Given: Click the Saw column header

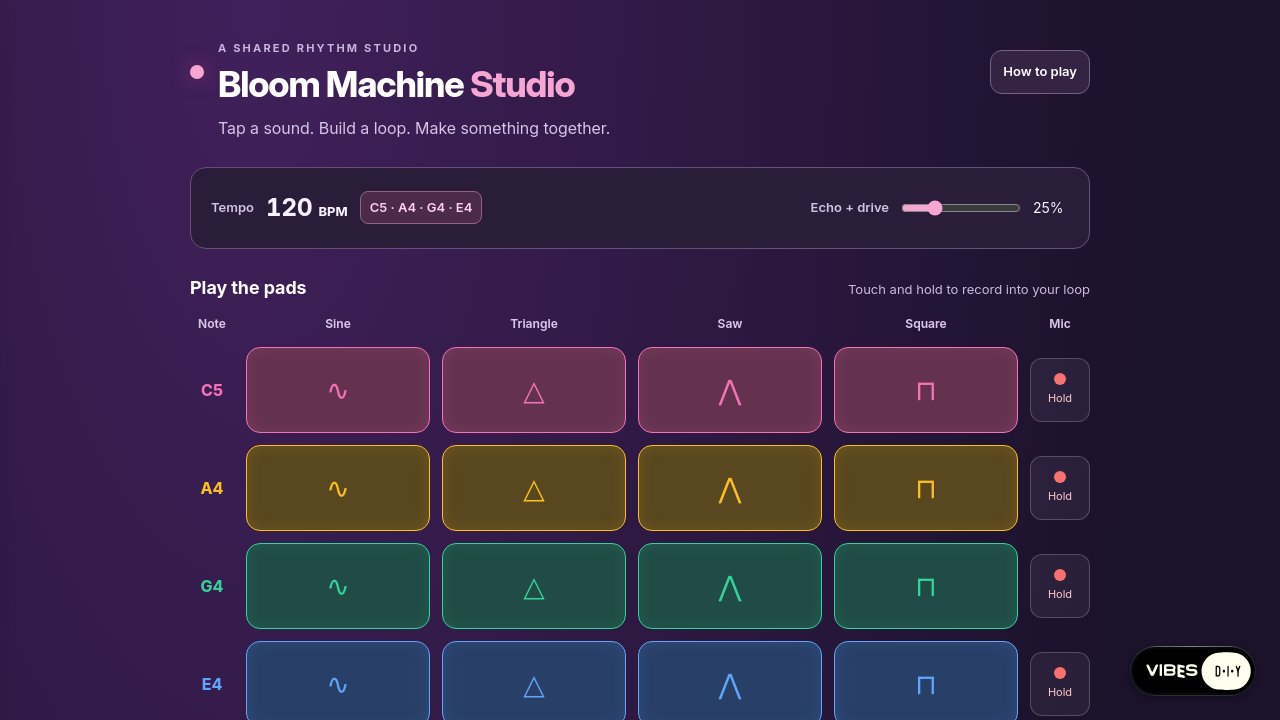Looking at the screenshot, I should (x=730, y=324).
